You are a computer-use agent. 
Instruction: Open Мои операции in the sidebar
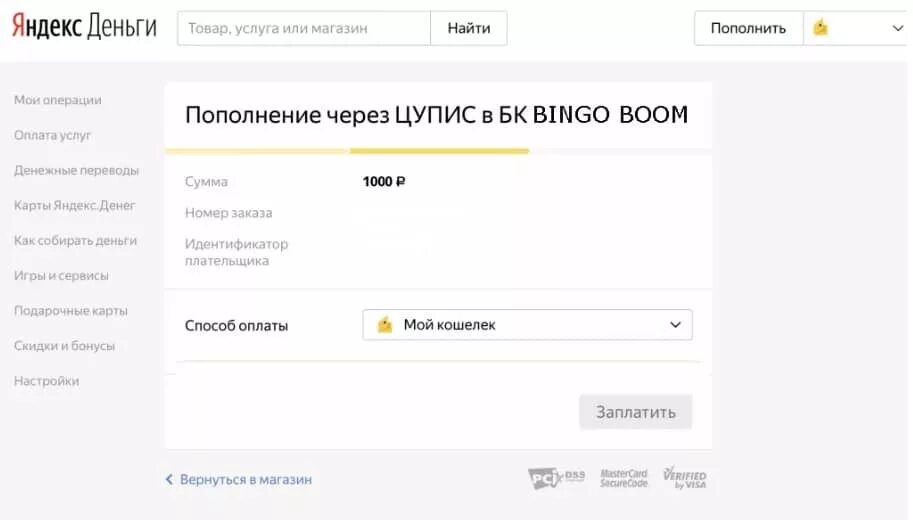pos(58,100)
